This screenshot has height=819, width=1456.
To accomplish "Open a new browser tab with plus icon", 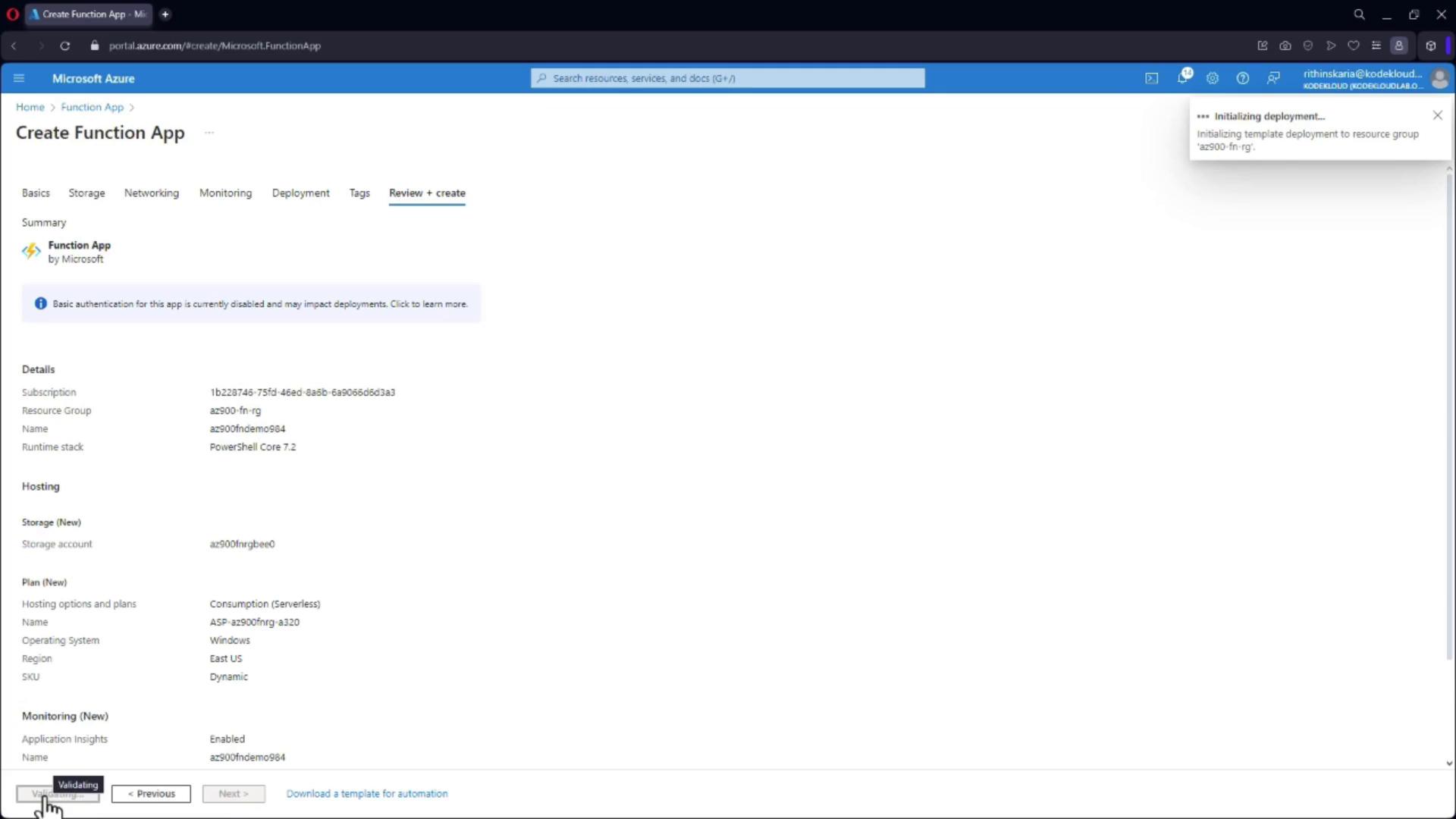I will coord(165,14).
